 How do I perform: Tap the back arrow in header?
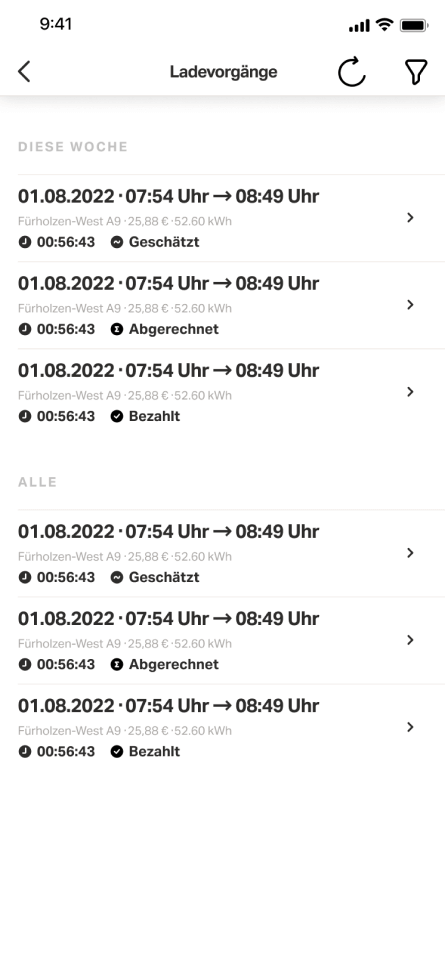24,72
